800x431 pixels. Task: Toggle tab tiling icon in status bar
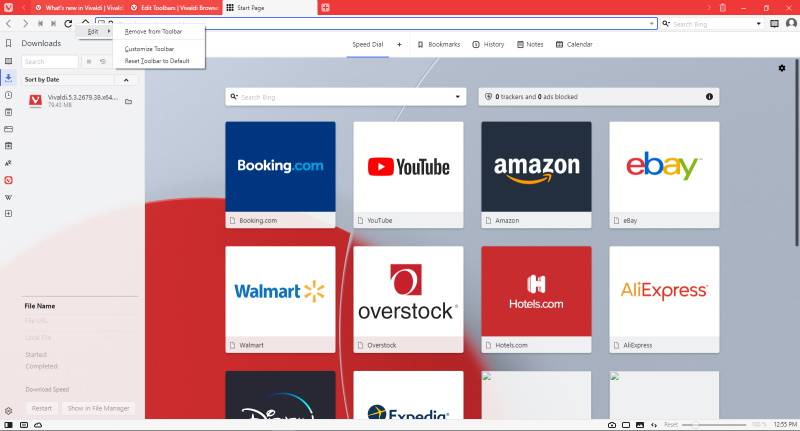click(23, 424)
